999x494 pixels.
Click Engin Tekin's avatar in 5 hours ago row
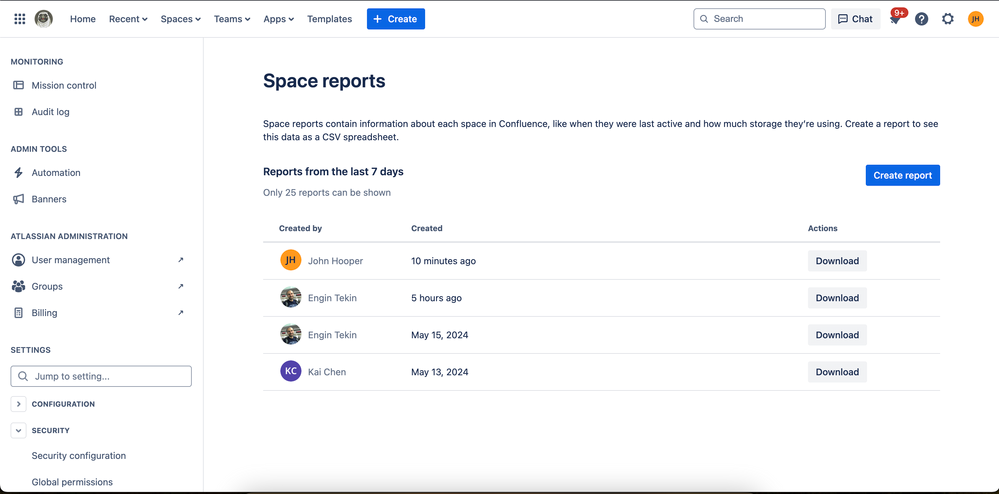click(x=291, y=298)
